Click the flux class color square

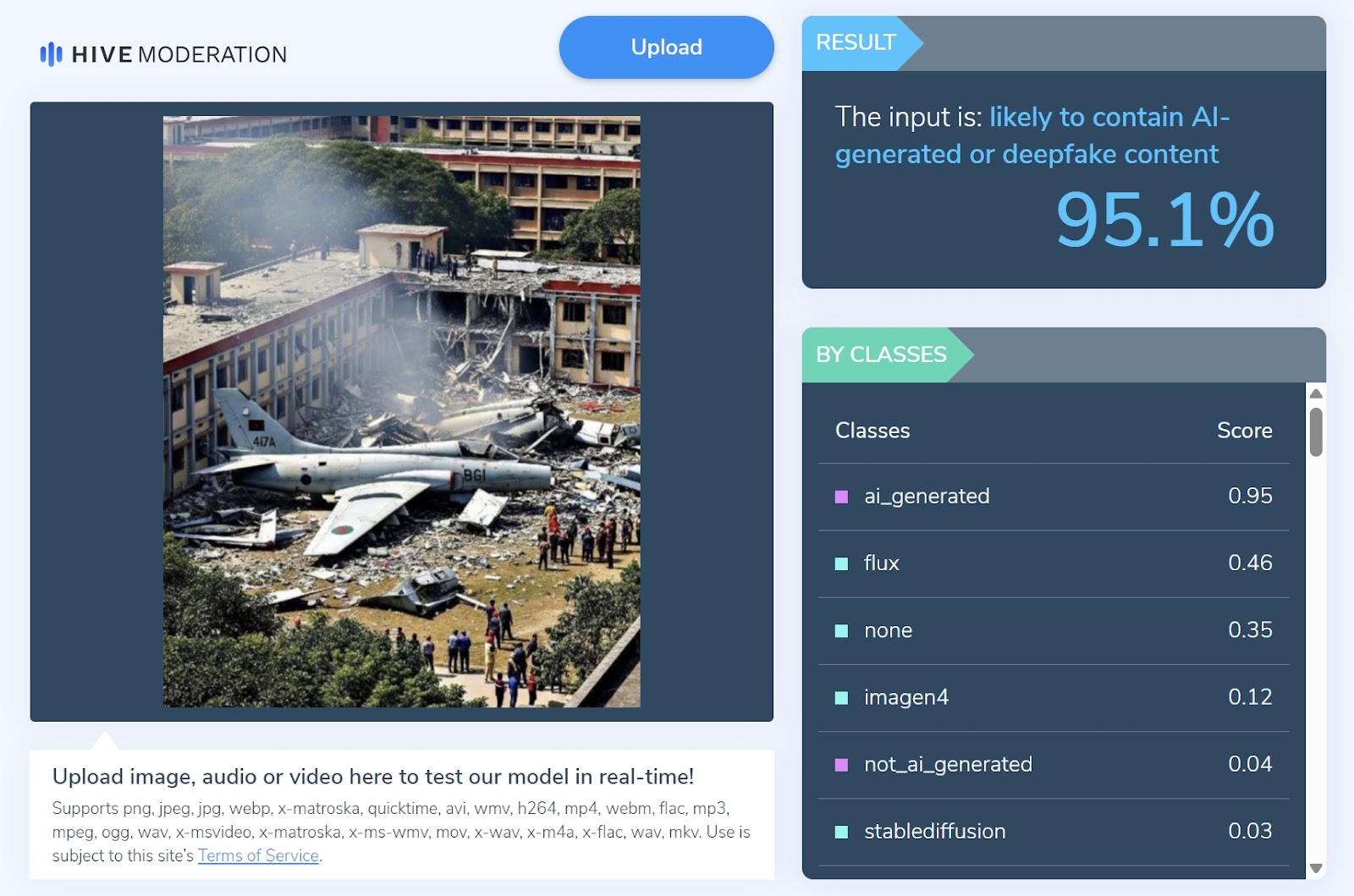[841, 563]
